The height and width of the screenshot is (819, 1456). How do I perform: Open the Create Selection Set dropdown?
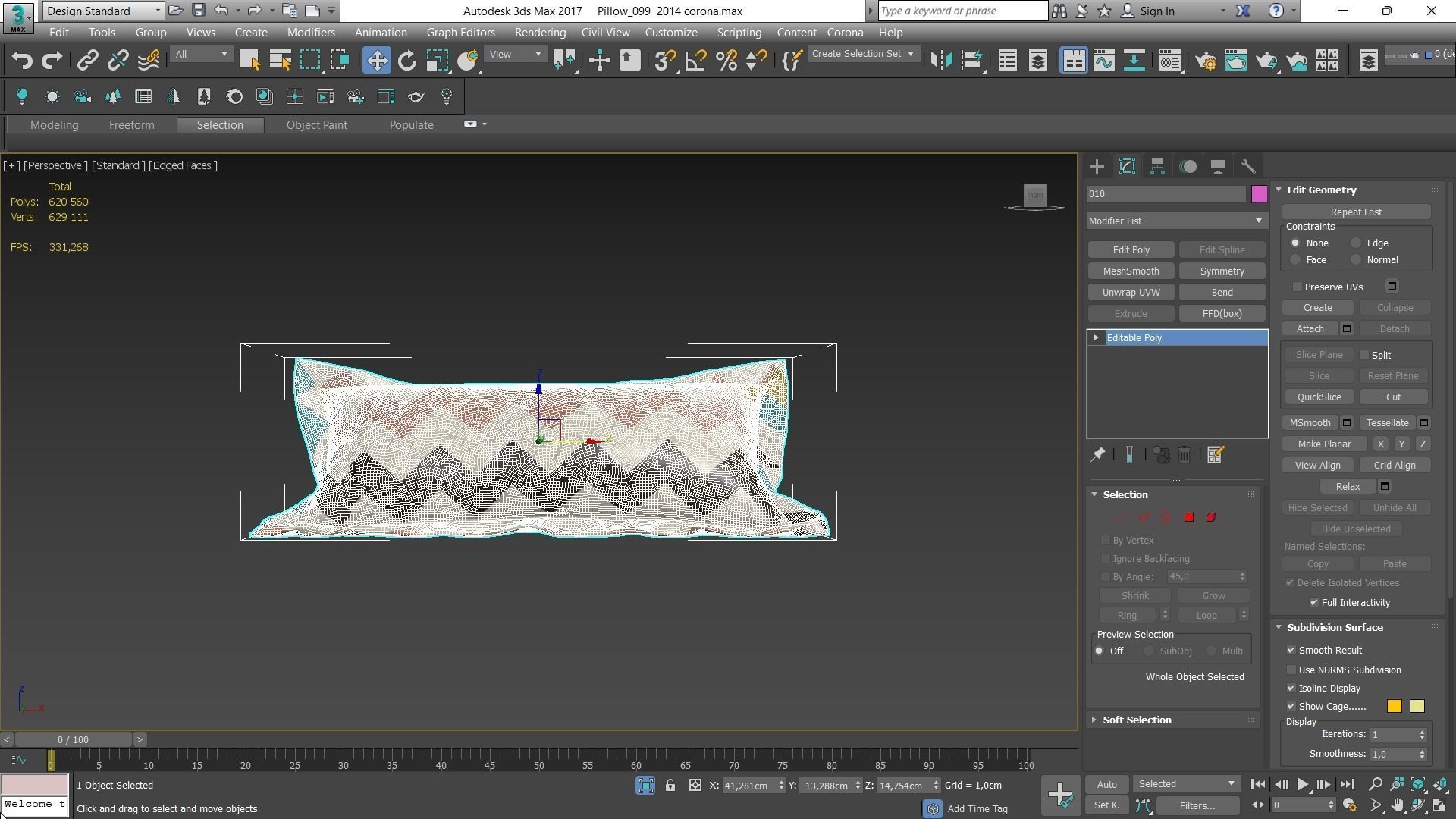pos(862,54)
